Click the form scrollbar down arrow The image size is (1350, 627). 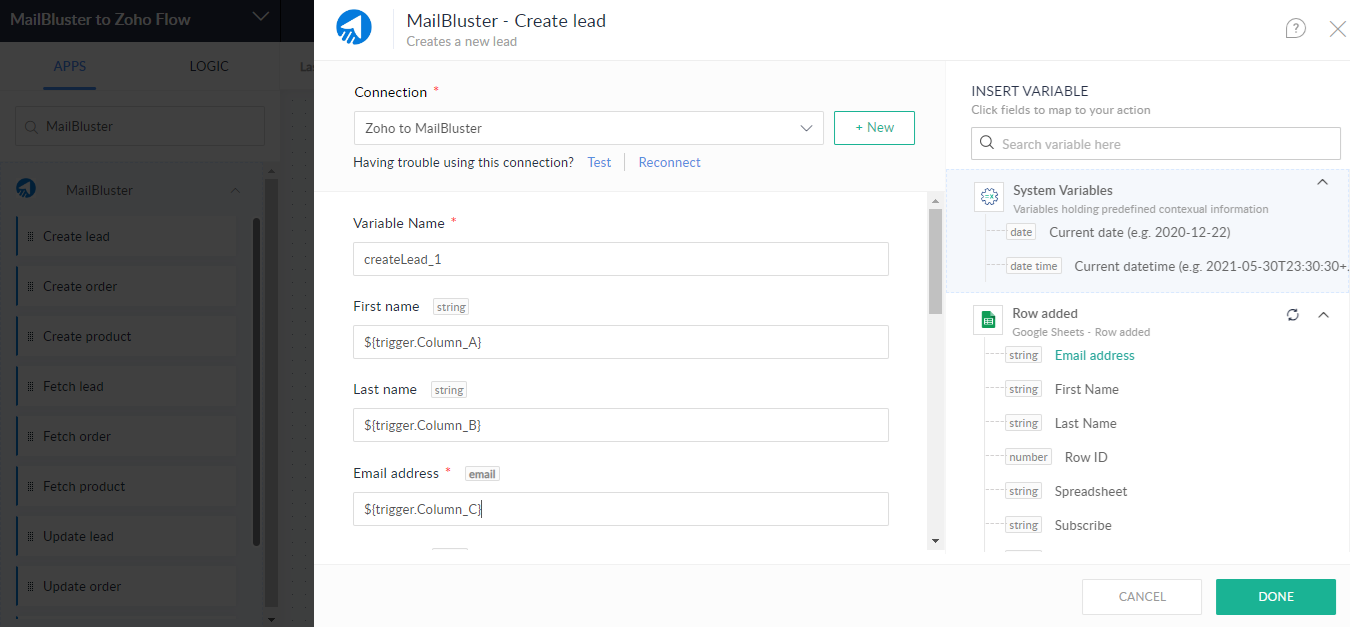coord(935,541)
